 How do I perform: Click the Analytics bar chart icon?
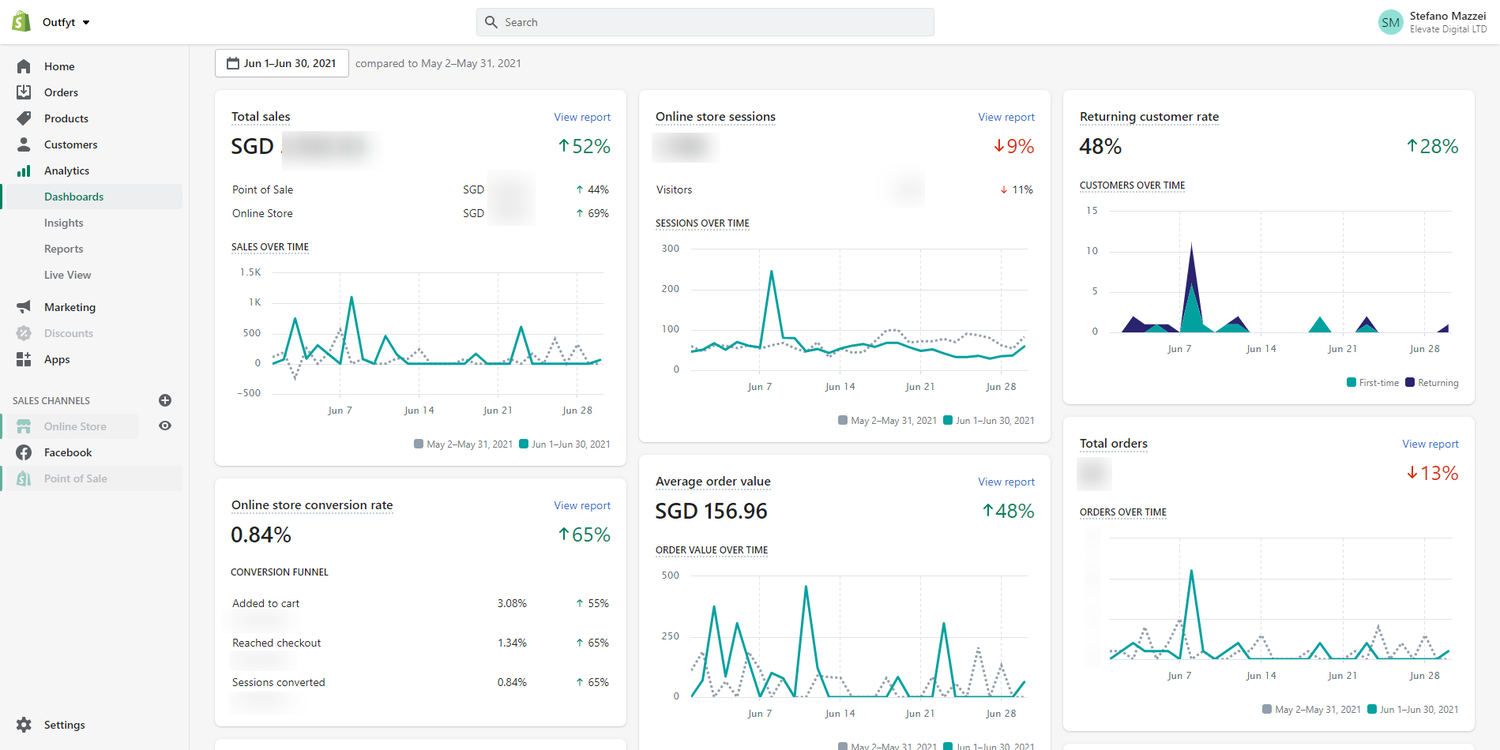click(24, 171)
